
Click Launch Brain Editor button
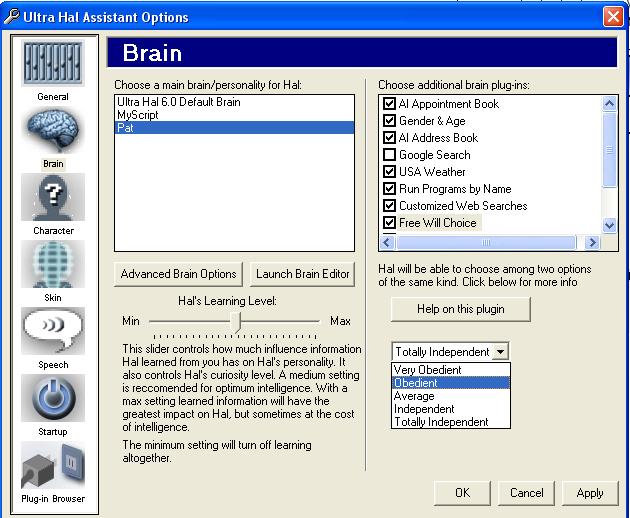[x=302, y=274]
